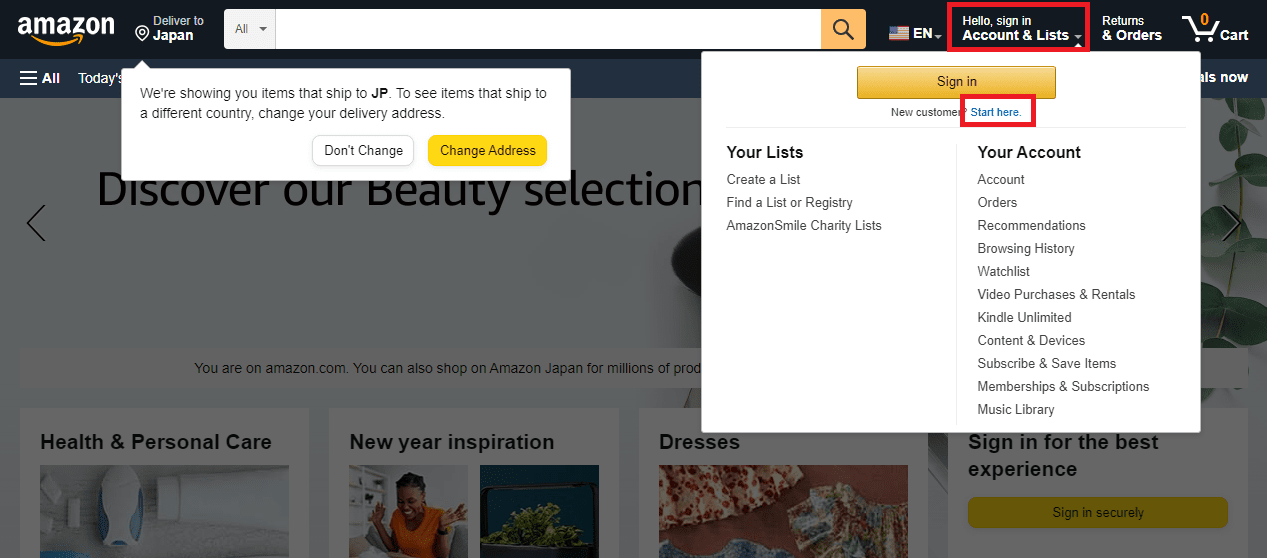Screen dimensions: 1267x558
Task: Click the Start here link
Action: (996, 112)
